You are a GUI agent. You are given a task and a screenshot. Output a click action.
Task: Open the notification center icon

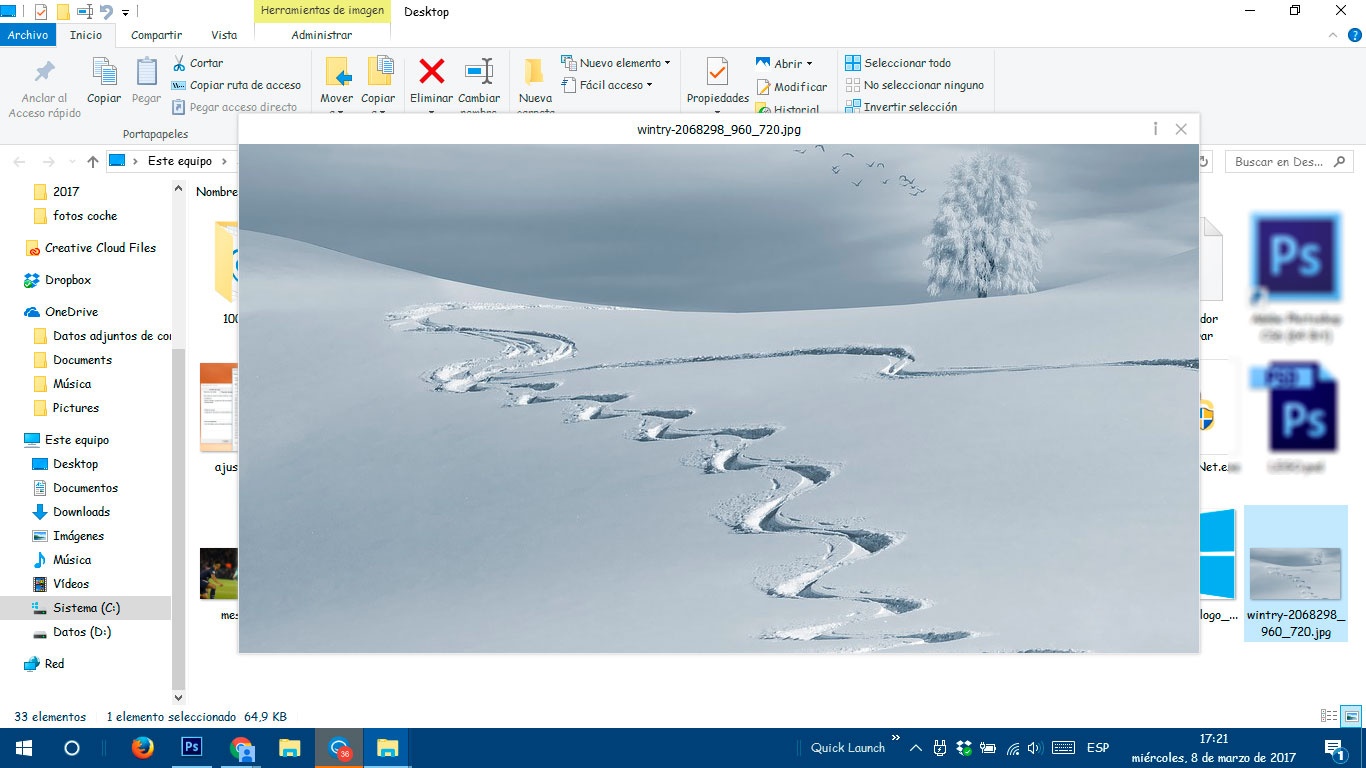(1334, 747)
